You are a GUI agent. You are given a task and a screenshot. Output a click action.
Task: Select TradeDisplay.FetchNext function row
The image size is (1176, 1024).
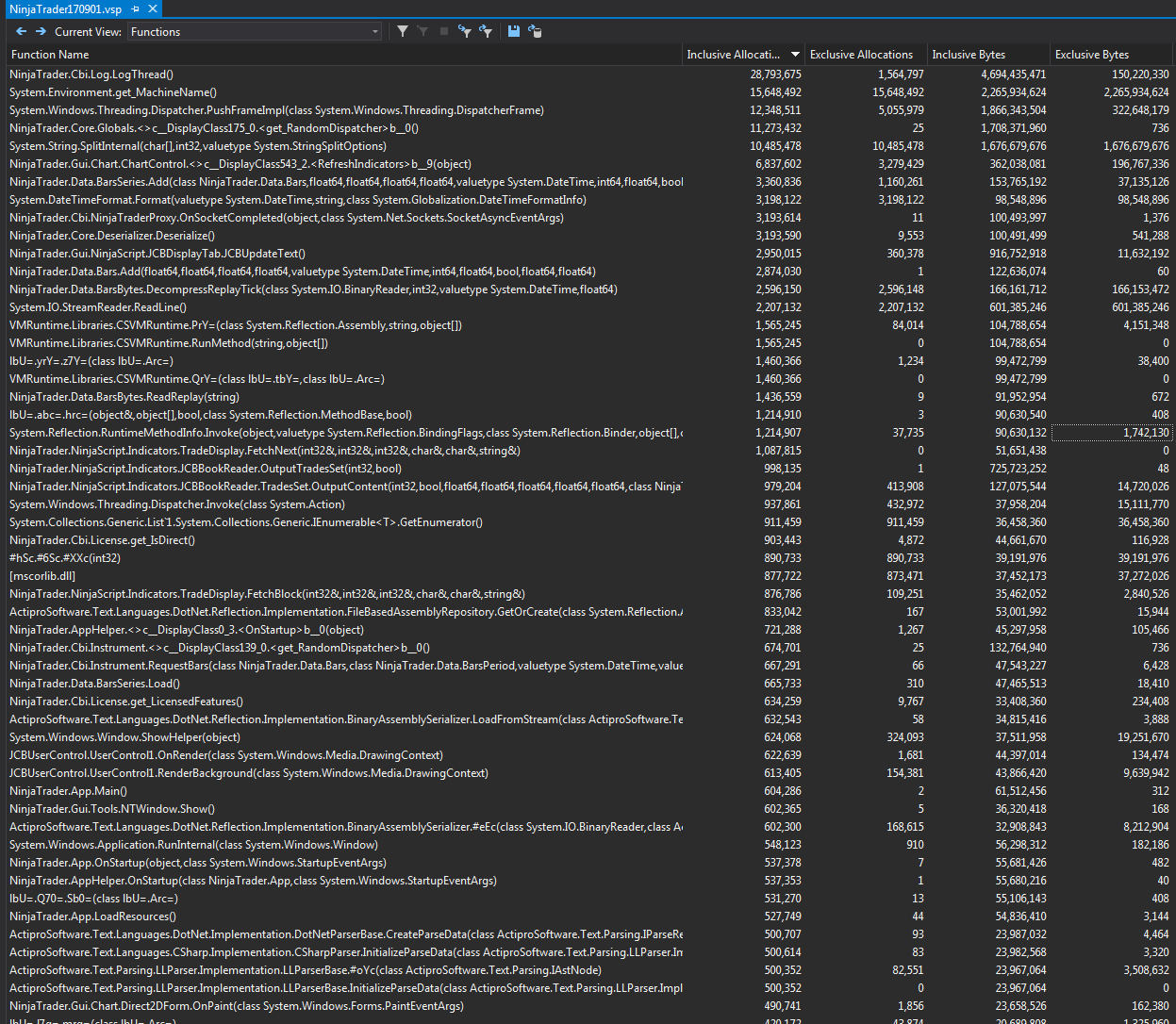(x=588, y=451)
